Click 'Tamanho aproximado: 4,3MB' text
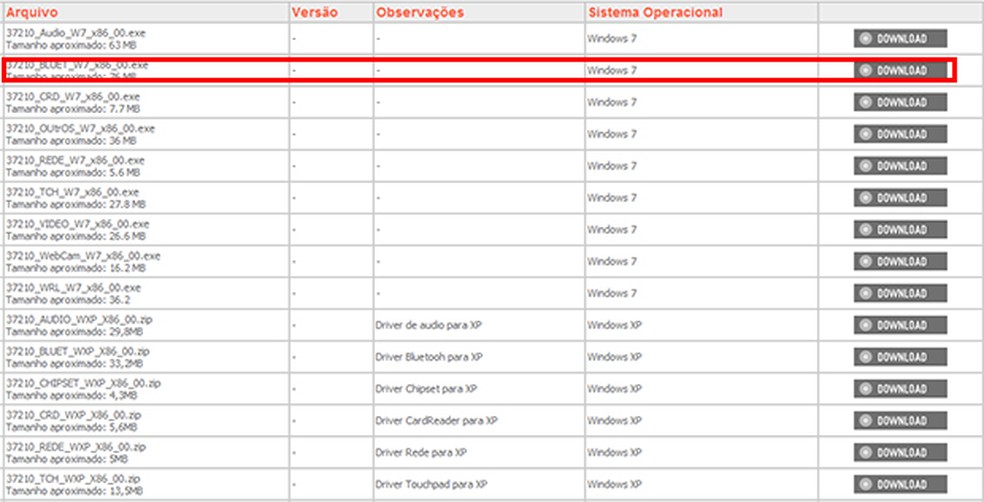This screenshot has height=502, width=984. point(72,396)
